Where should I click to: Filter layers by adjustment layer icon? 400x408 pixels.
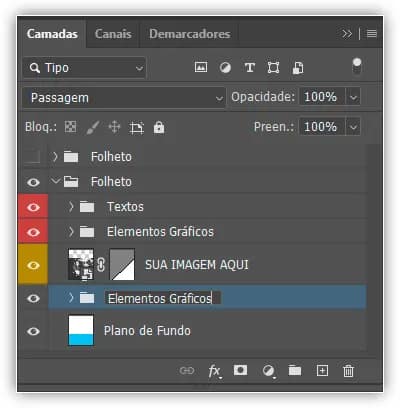tap(225, 68)
